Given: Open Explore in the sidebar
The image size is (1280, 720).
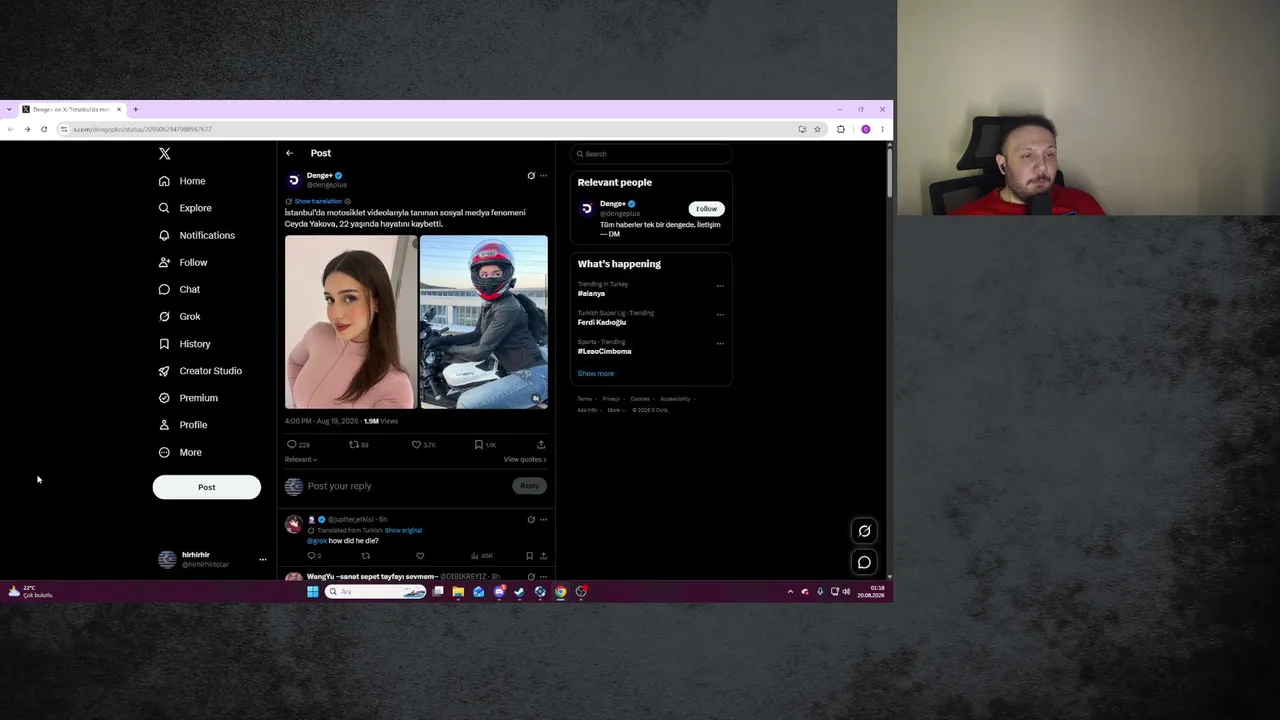Looking at the screenshot, I should [185, 208].
